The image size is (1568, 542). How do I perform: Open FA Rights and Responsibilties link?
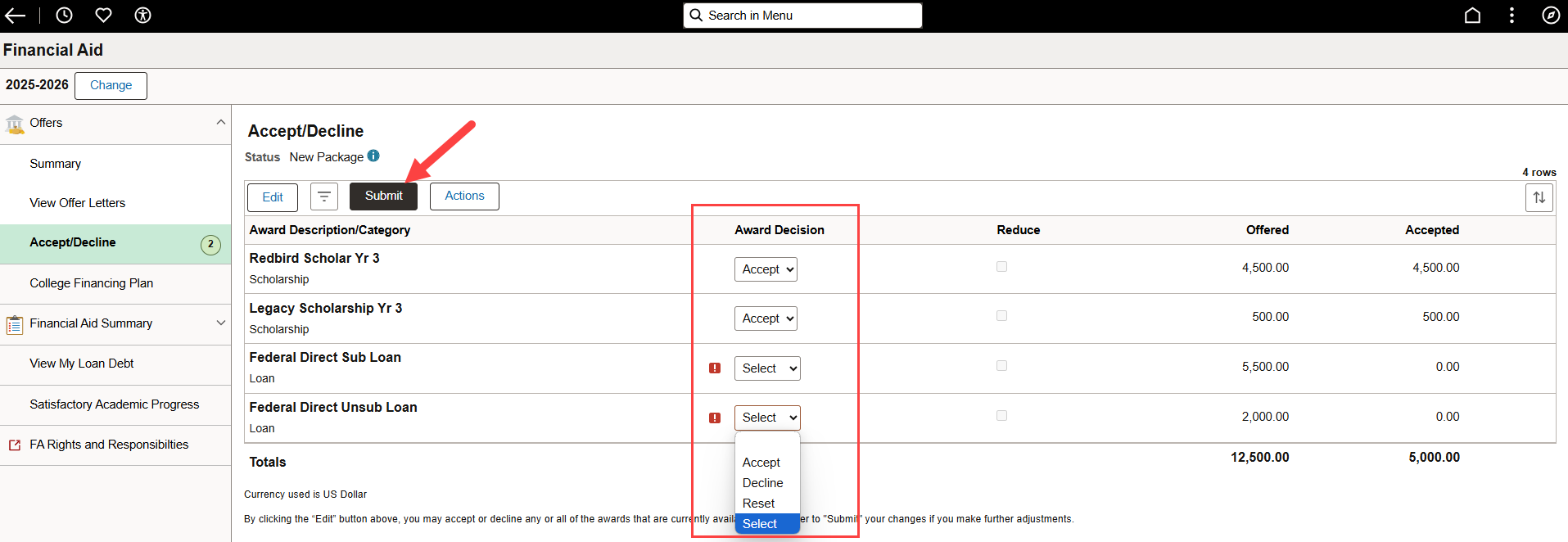[115, 445]
